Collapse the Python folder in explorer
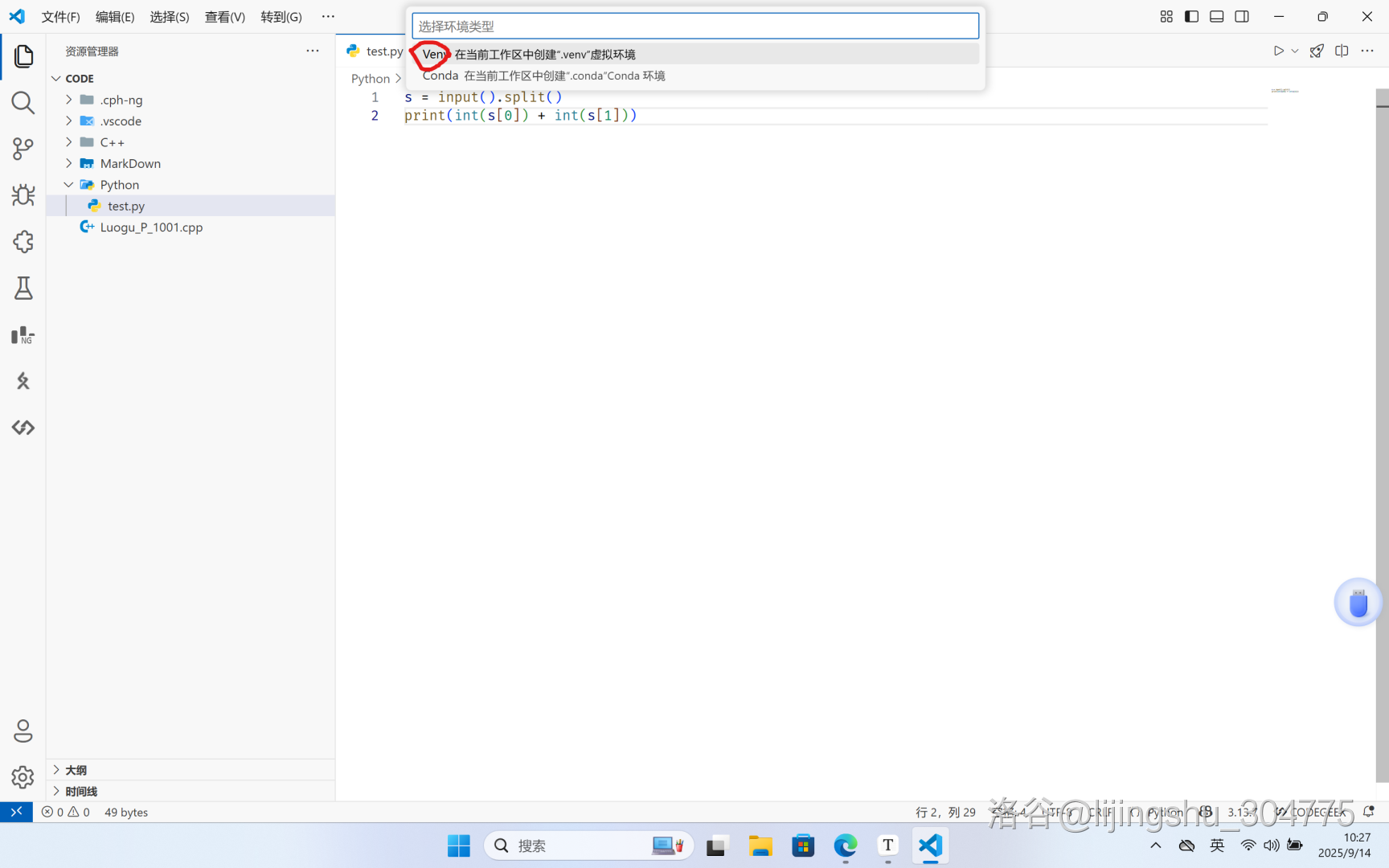The width and height of the screenshot is (1389, 868). pyautogui.click(x=119, y=185)
